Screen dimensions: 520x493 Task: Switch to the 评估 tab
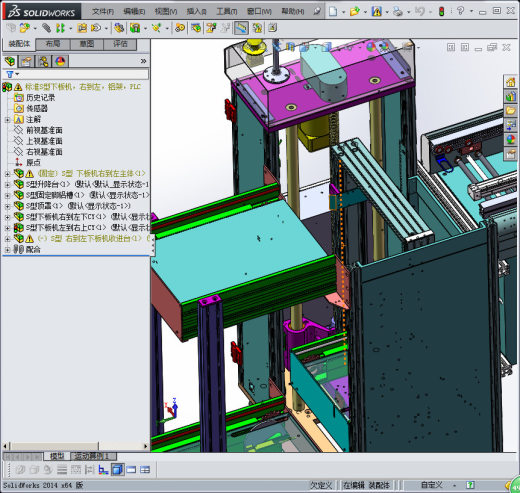click(120, 44)
